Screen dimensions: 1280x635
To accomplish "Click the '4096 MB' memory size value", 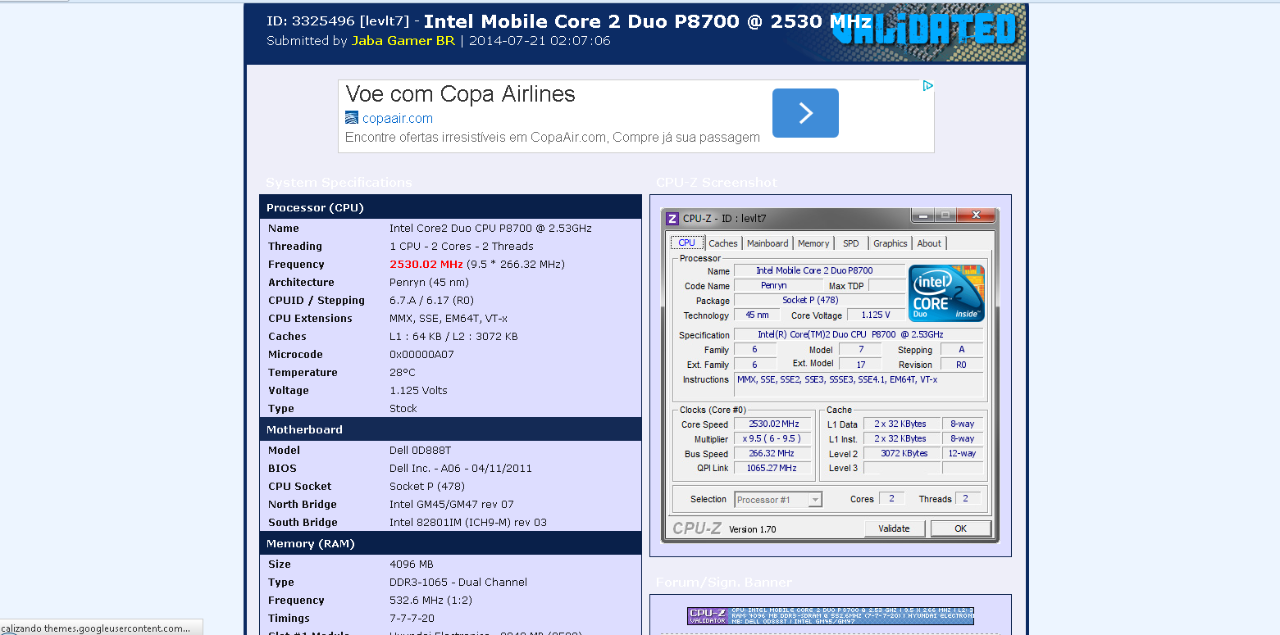I will (x=411, y=564).
